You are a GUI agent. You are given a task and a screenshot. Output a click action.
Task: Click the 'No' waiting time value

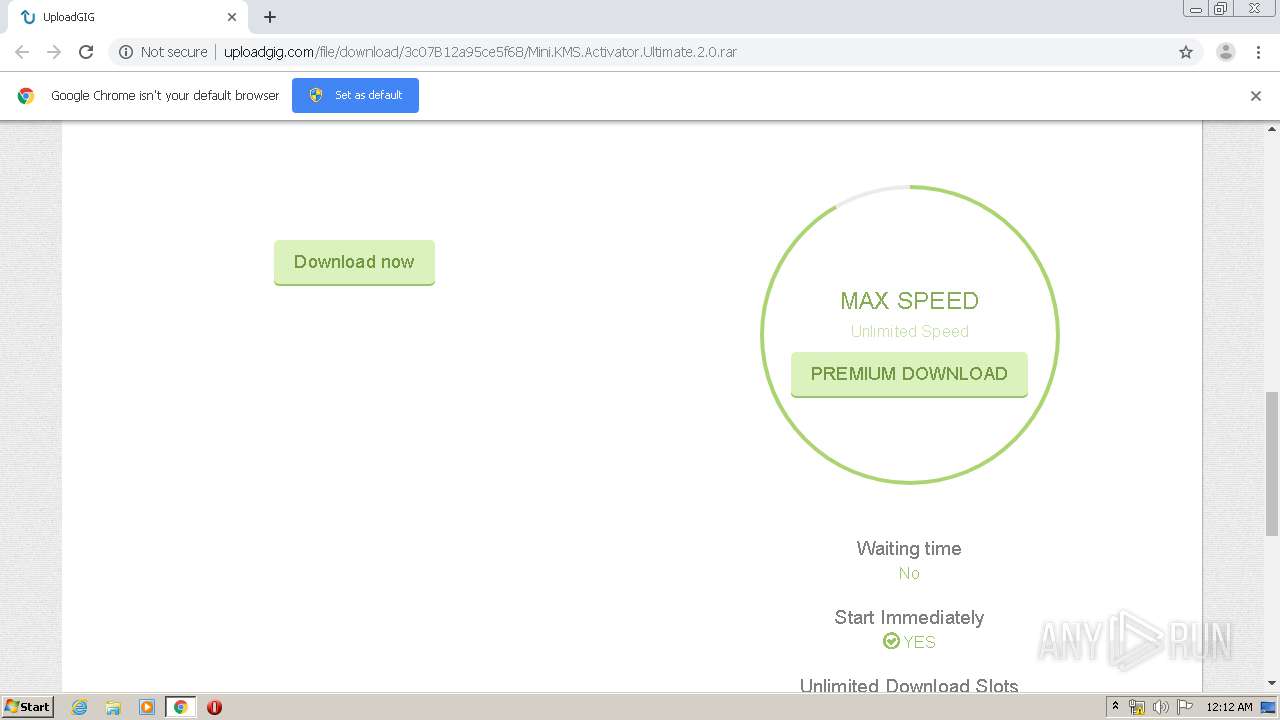pos(909,573)
